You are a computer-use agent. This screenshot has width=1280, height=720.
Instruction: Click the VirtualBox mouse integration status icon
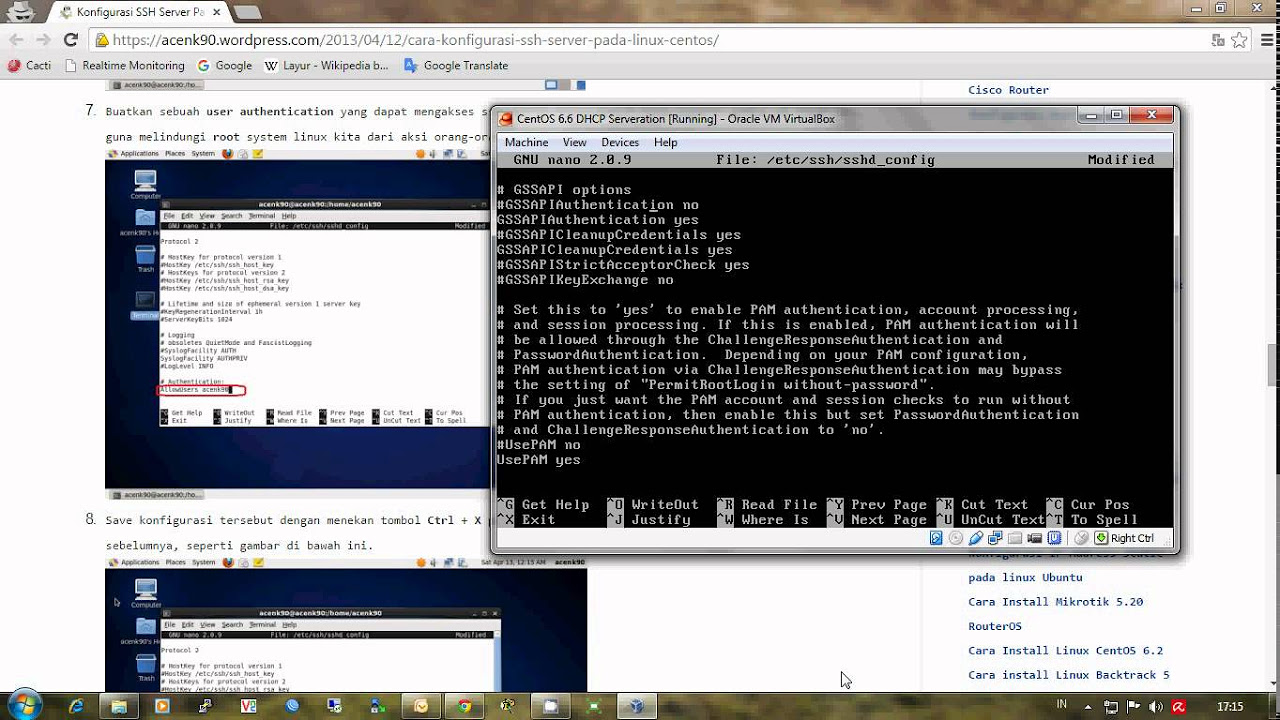1081,538
